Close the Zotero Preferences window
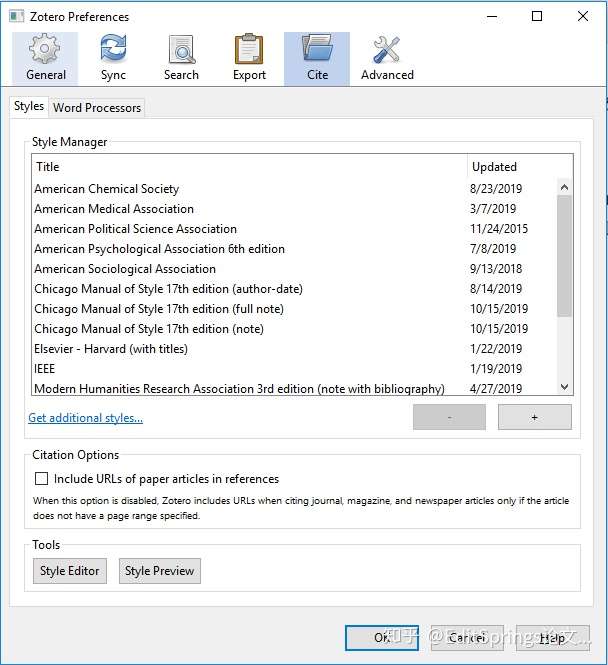Image resolution: width=608 pixels, height=665 pixels. (x=583, y=17)
